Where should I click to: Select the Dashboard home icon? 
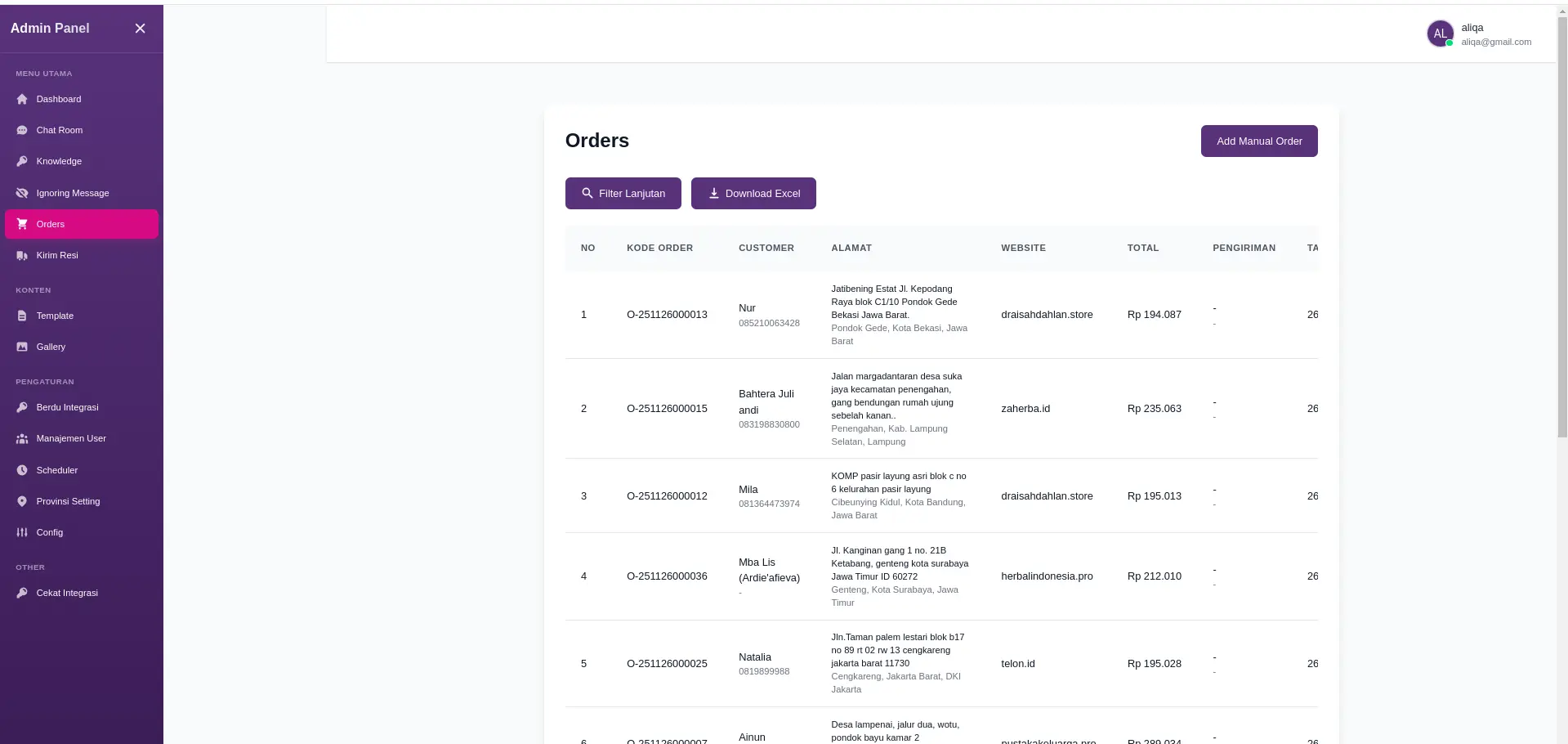click(x=21, y=99)
